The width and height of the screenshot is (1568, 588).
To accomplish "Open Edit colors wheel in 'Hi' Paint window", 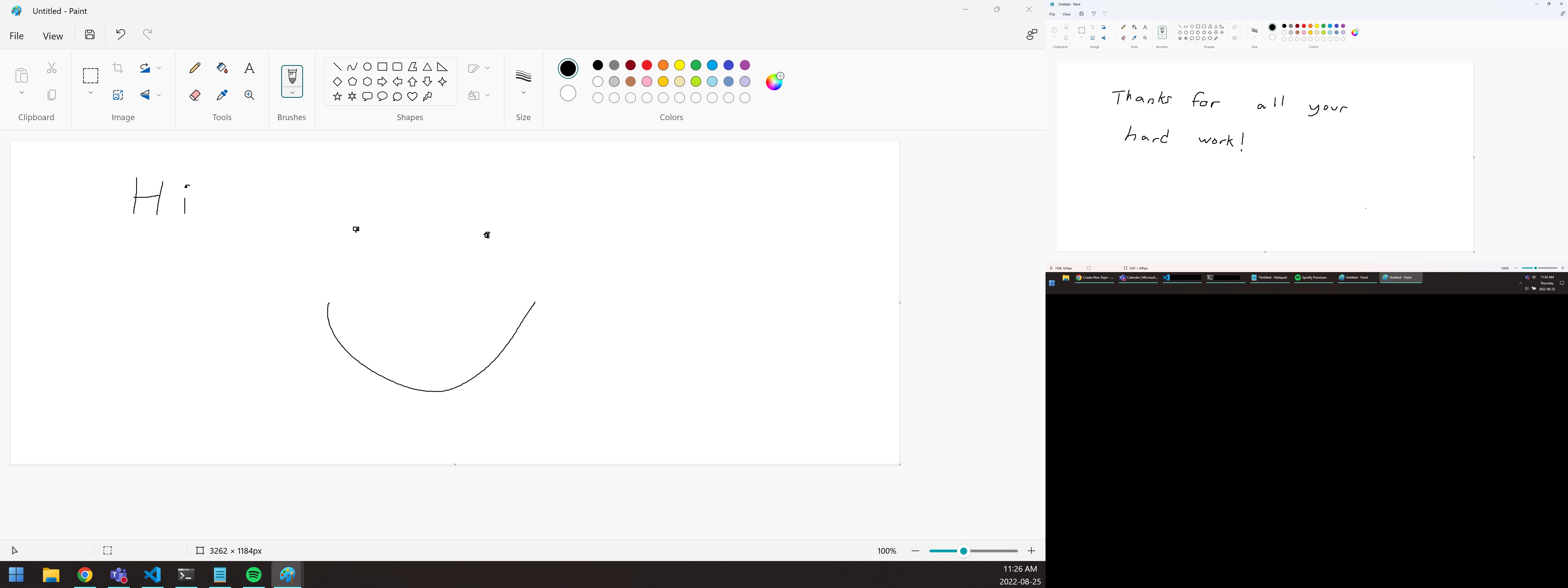I will [x=774, y=81].
